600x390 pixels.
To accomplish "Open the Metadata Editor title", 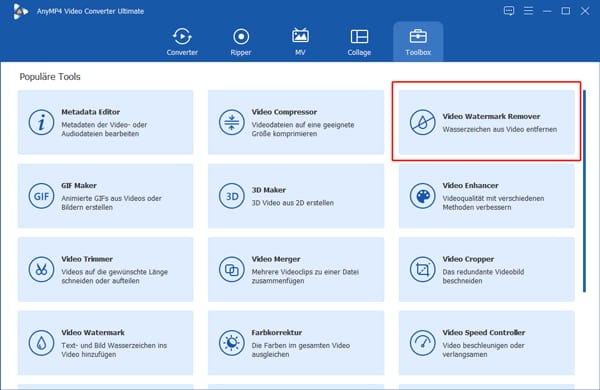I will (x=91, y=112).
